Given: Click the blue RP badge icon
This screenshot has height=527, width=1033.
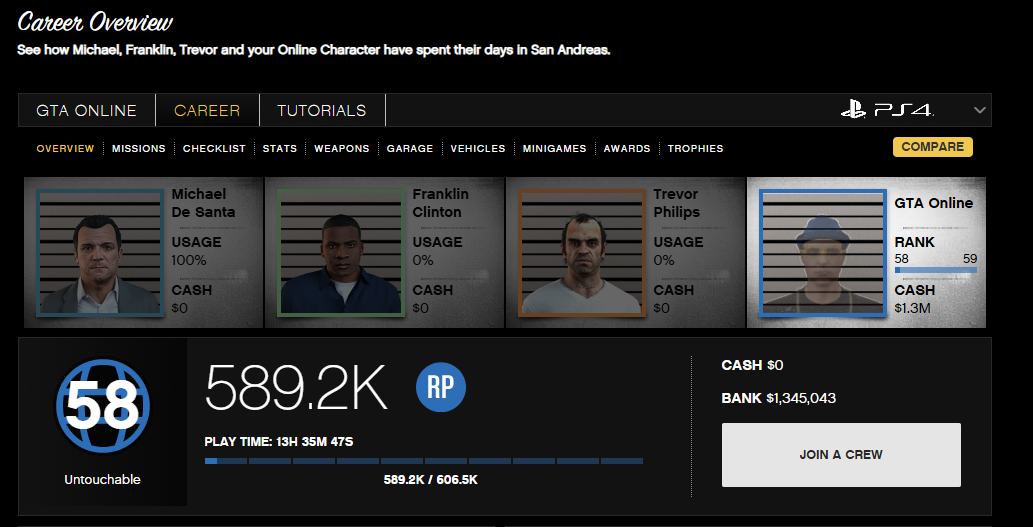Looking at the screenshot, I should tap(441, 387).
